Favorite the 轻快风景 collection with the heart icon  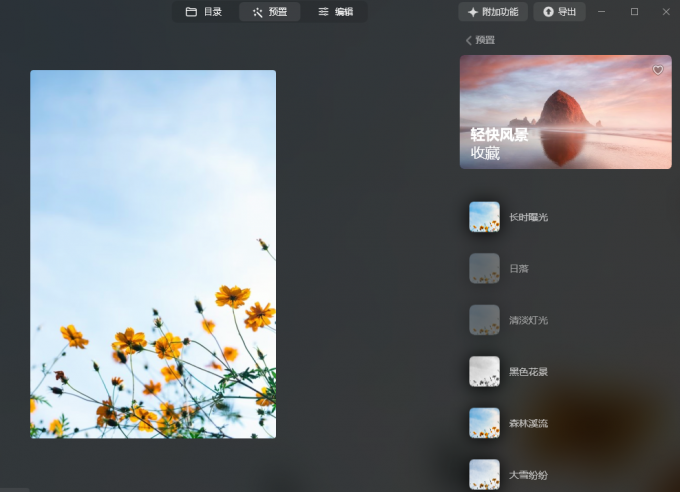pyautogui.click(x=657, y=70)
